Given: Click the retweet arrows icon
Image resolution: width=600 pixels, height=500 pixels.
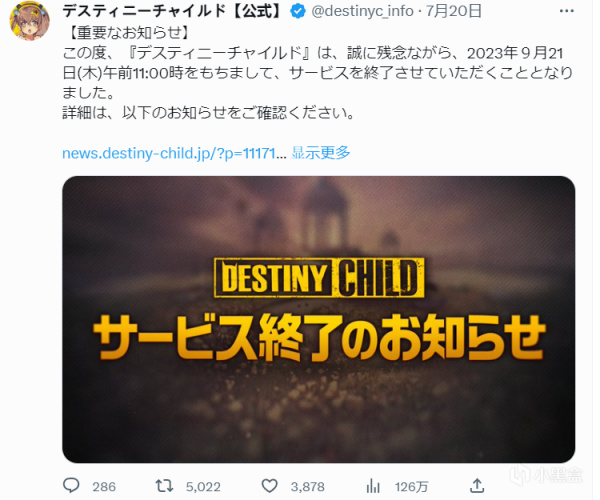Looking at the screenshot, I should [x=165, y=486].
